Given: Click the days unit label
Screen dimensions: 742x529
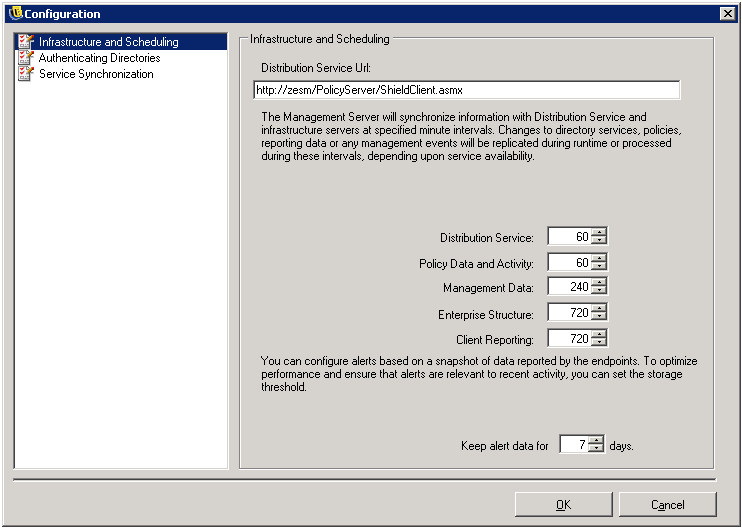Looking at the screenshot, I should pos(621,446).
